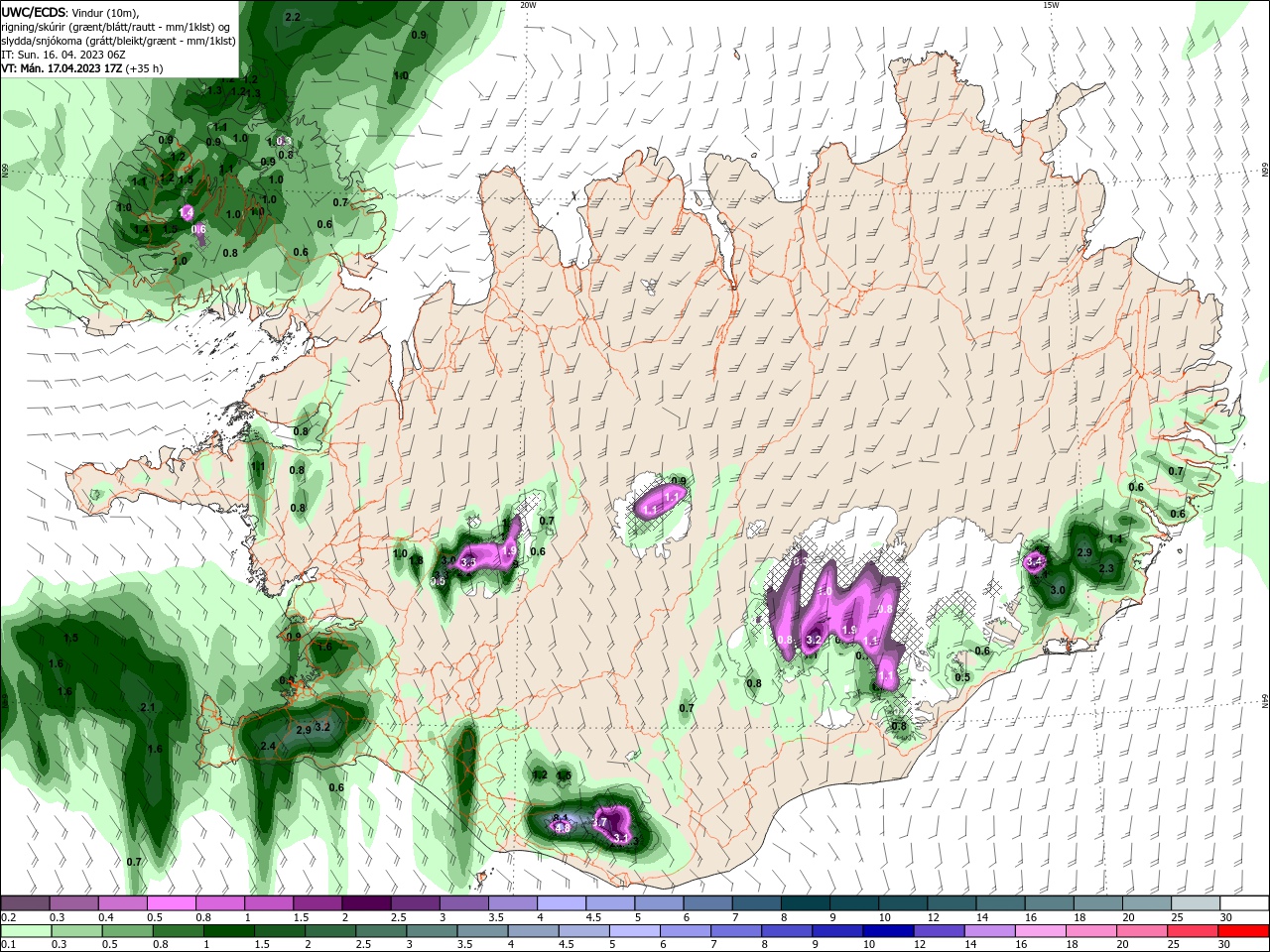
Task: Pick the dull mauve 0.2–0.3 snow swatch
Action: pos(25,903)
